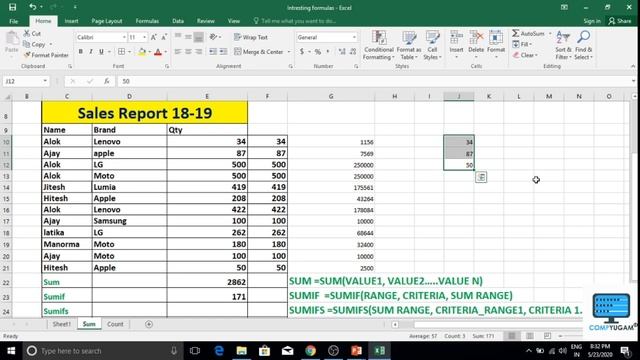Open Windows Start menu
Viewport: 640px width, 360px height.
coord(11,351)
